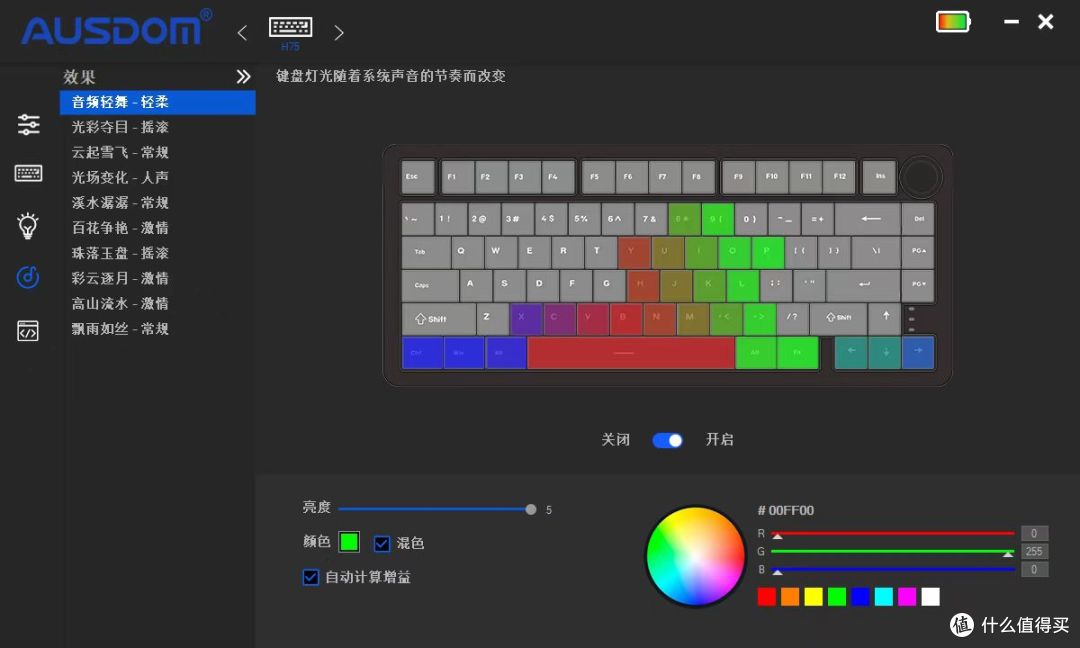Choose the green preset color swatch
This screenshot has width=1080, height=648.
click(x=837, y=596)
